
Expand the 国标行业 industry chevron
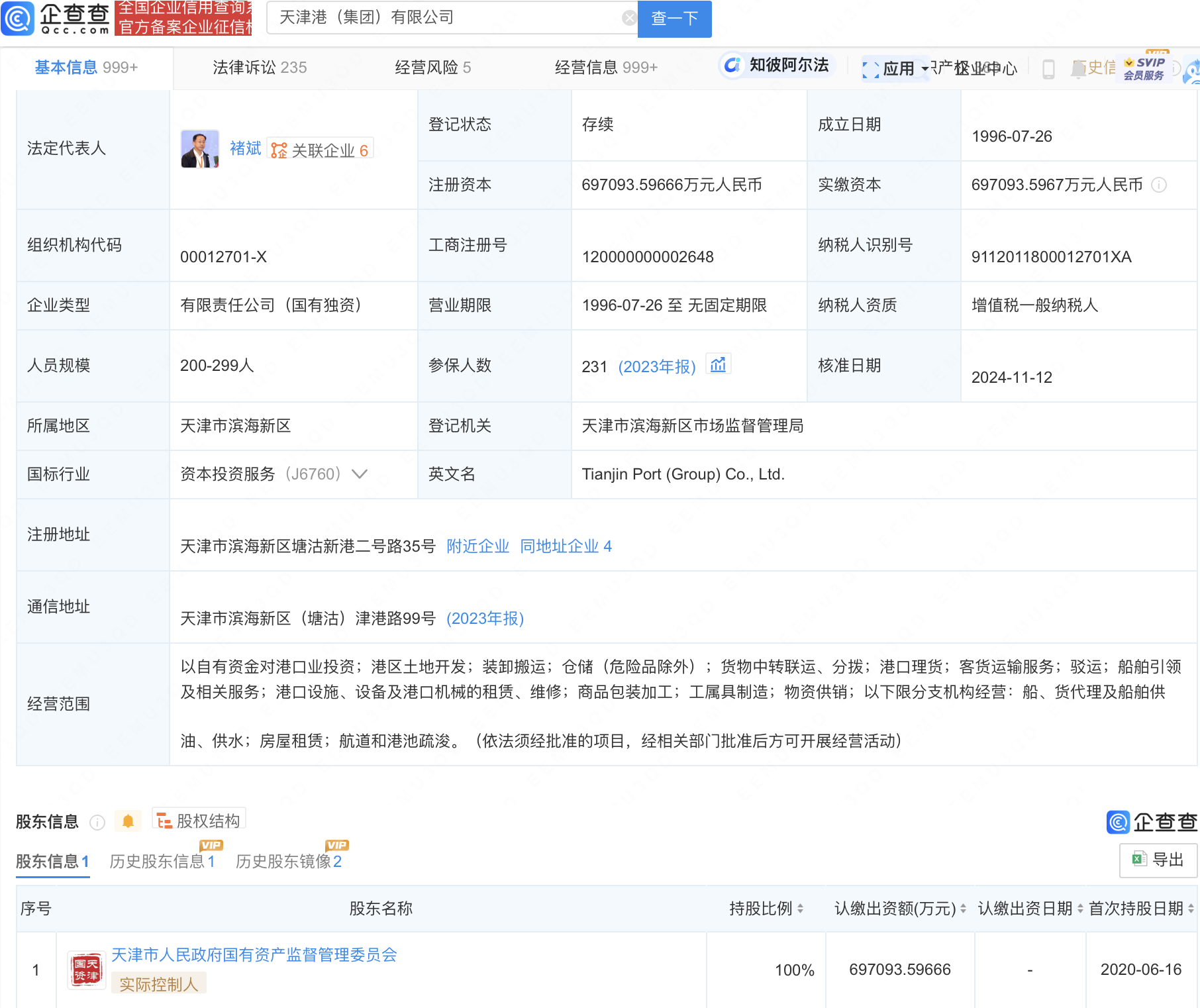[x=360, y=474]
